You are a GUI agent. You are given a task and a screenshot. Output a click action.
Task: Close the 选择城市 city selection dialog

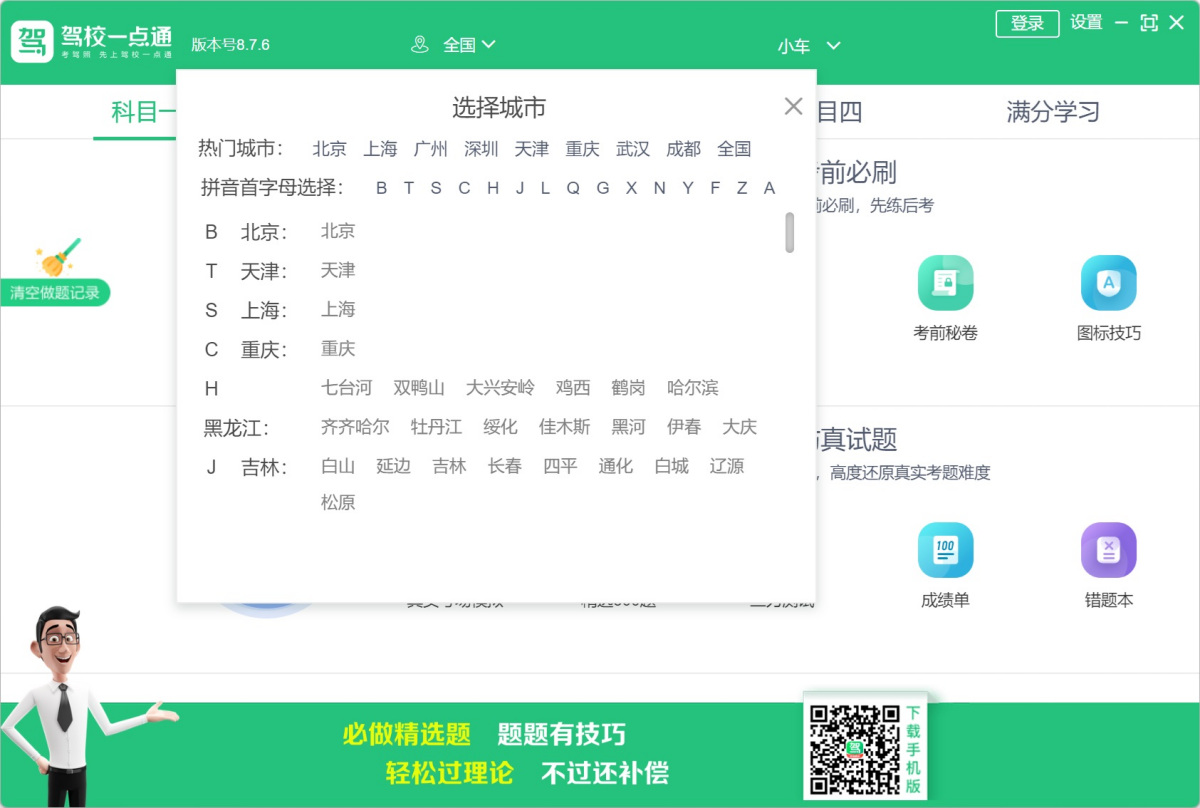click(x=793, y=105)
